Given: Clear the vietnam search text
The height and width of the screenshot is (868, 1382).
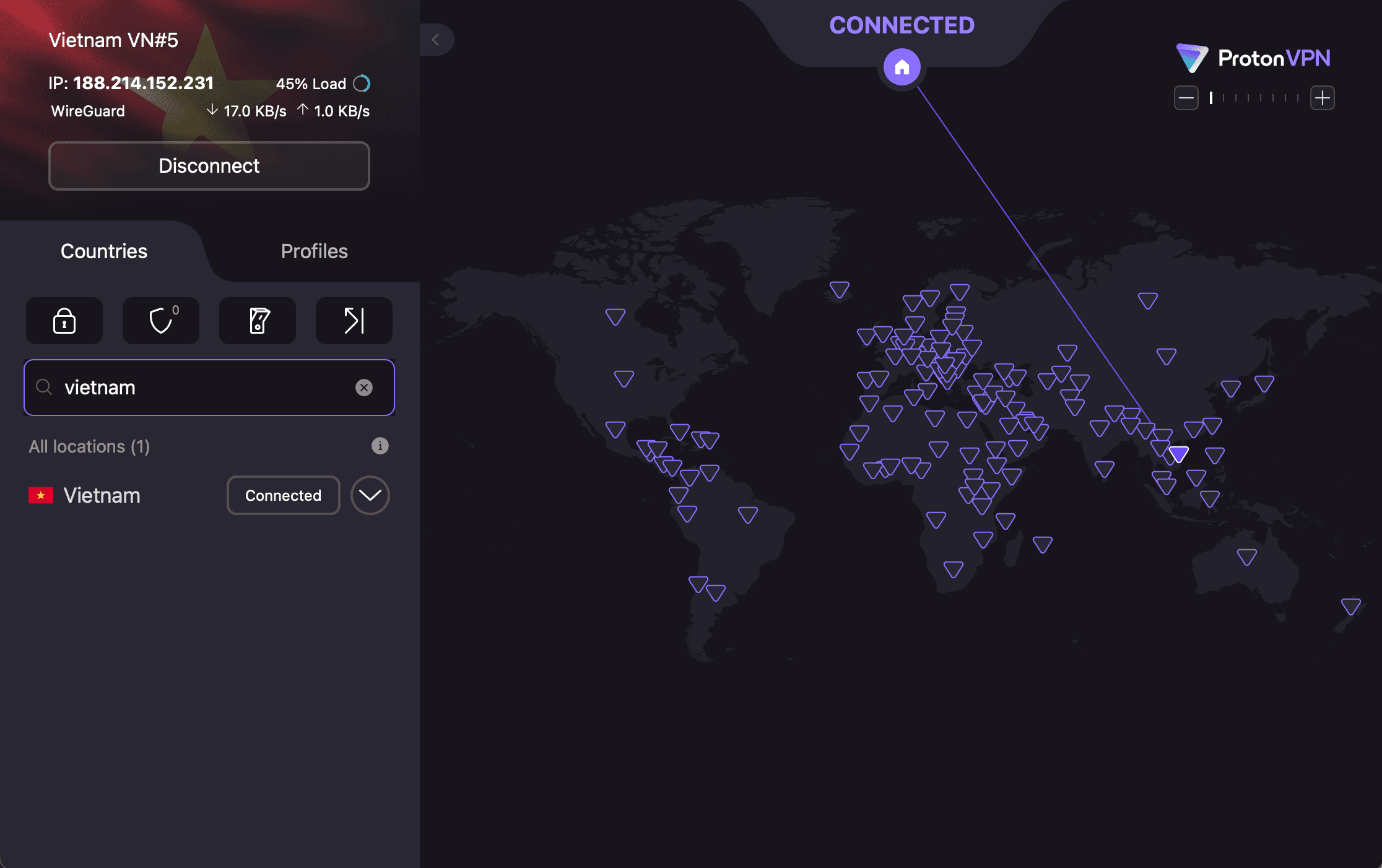Looking at the screenshot, I should pyautogui.click(x=364, y=388).
